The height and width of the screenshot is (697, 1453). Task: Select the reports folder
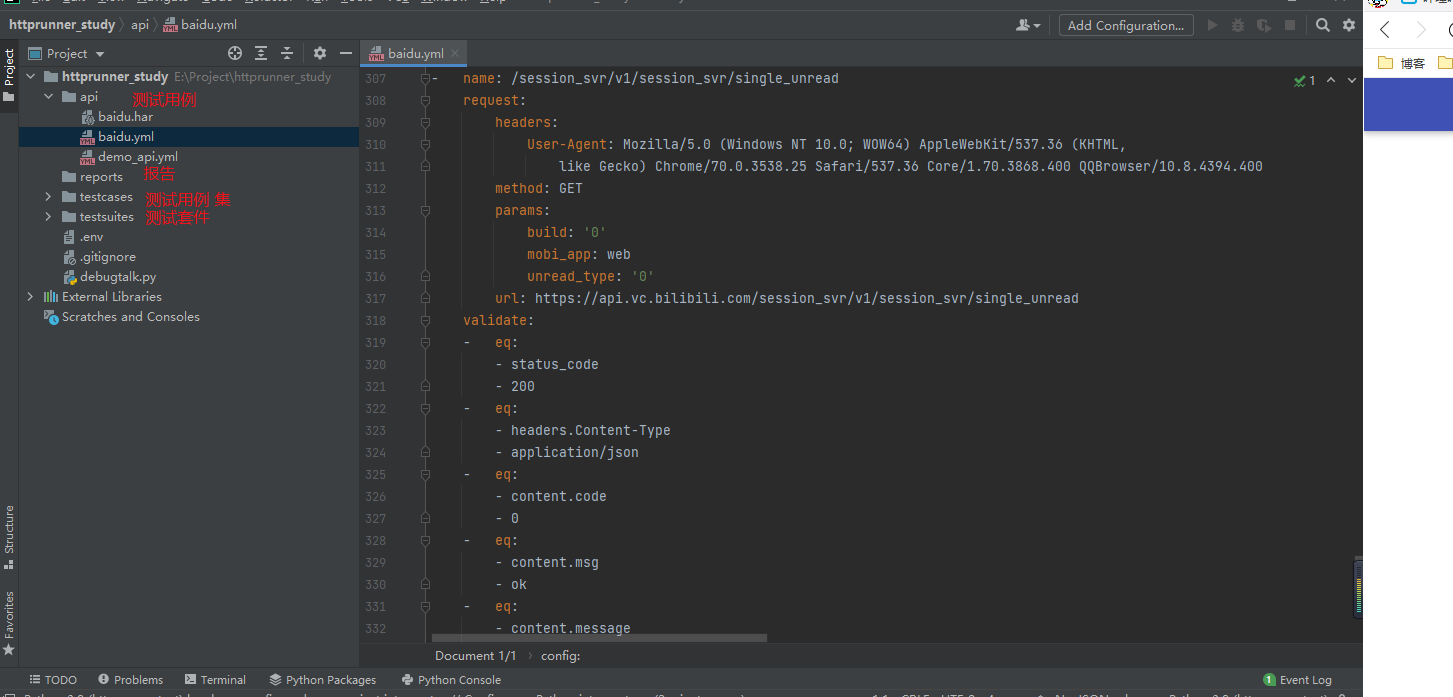[x=92, y=177]
